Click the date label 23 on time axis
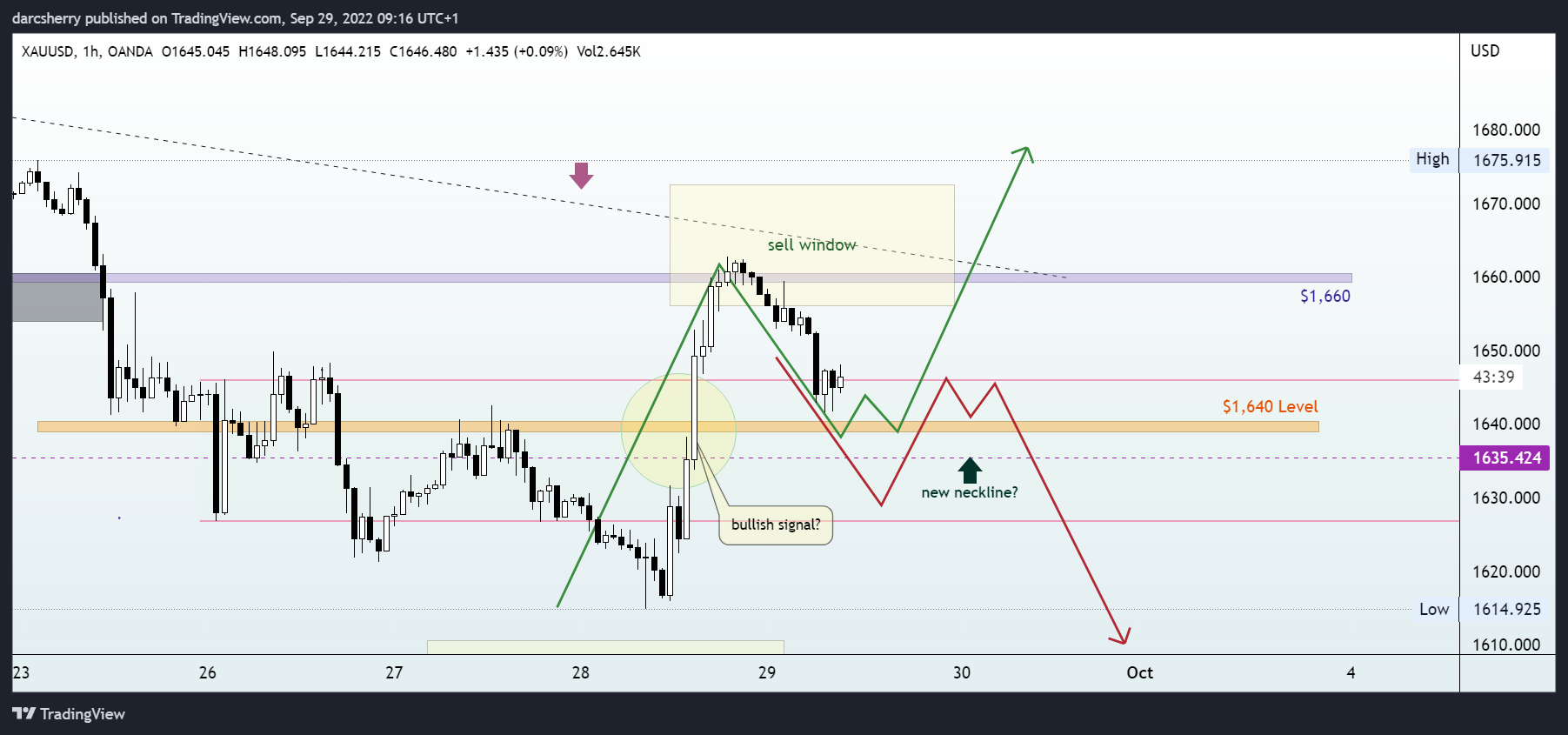The height and width of the screenshot is (735, 1568). pos(21,672)
